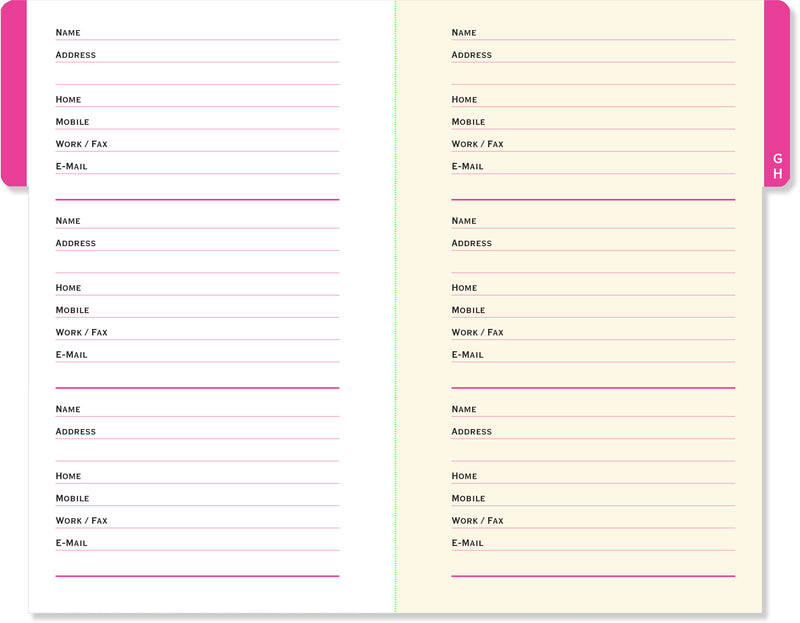Viewport: 800px width, 623px height.
Task: Click E-Mail field in first left-page entry
Action: click(210, 166)
